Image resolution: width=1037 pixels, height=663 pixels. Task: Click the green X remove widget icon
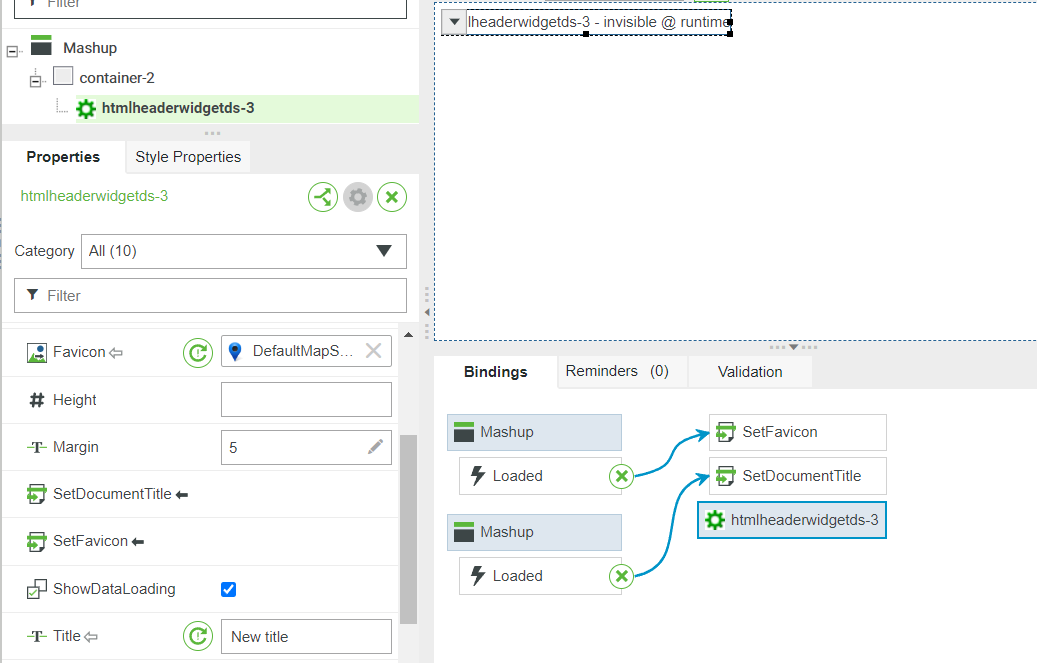(x=392, y=197)
